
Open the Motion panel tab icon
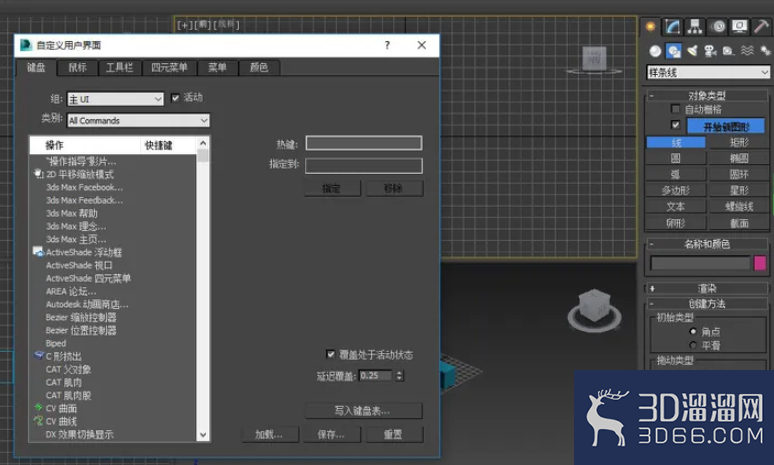[x=718, y=26]
